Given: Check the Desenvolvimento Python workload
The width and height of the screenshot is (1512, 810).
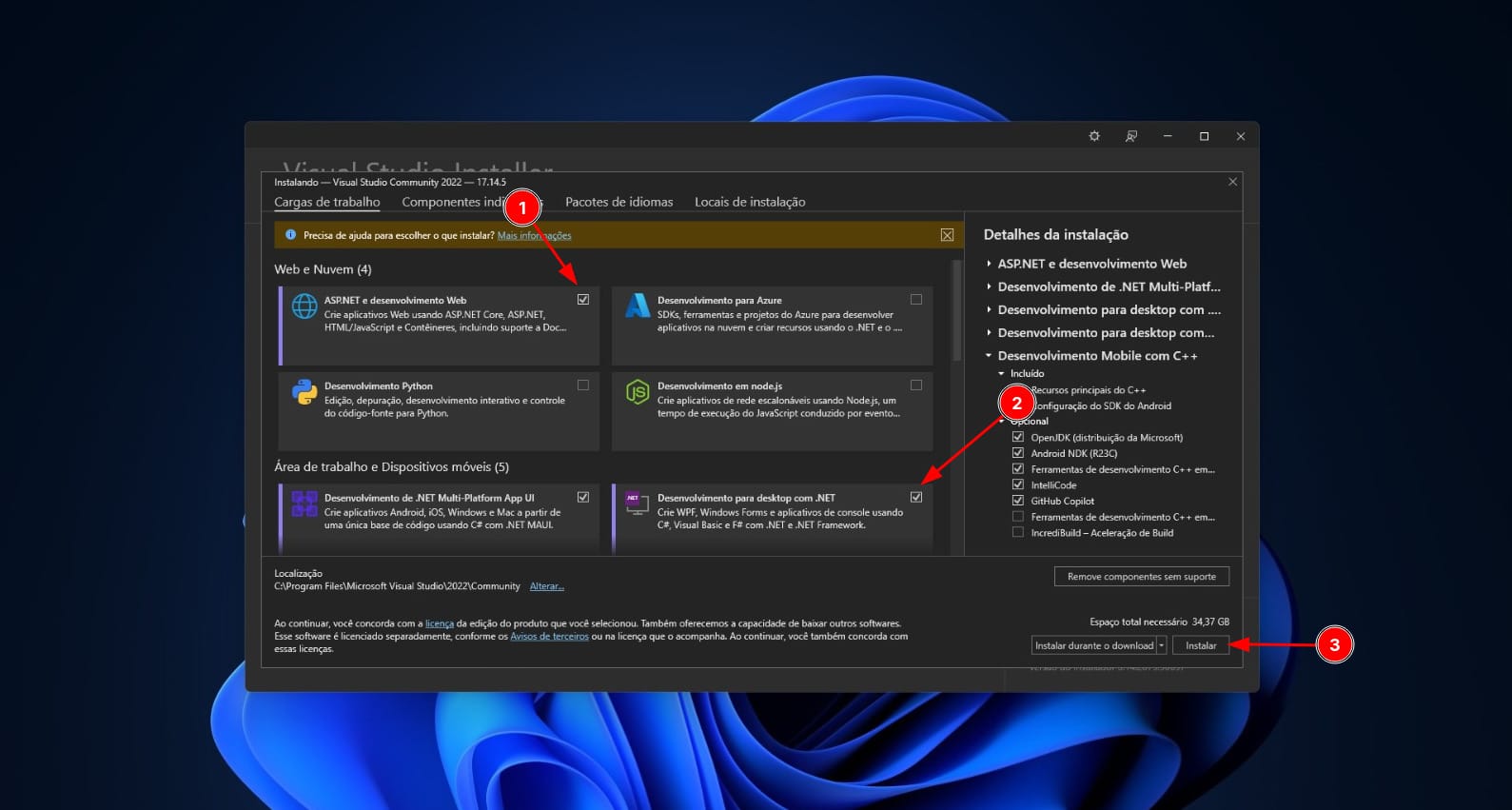Looking at the screenshot, I should 583,385.
